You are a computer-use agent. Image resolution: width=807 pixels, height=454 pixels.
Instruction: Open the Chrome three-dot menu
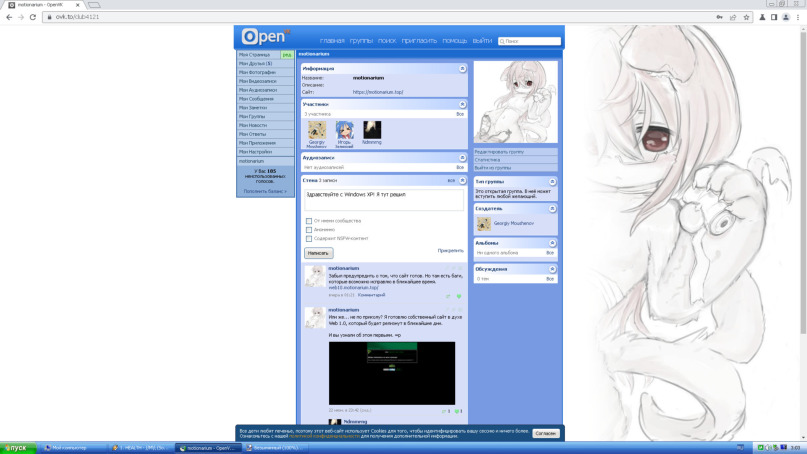click(798, 17)
